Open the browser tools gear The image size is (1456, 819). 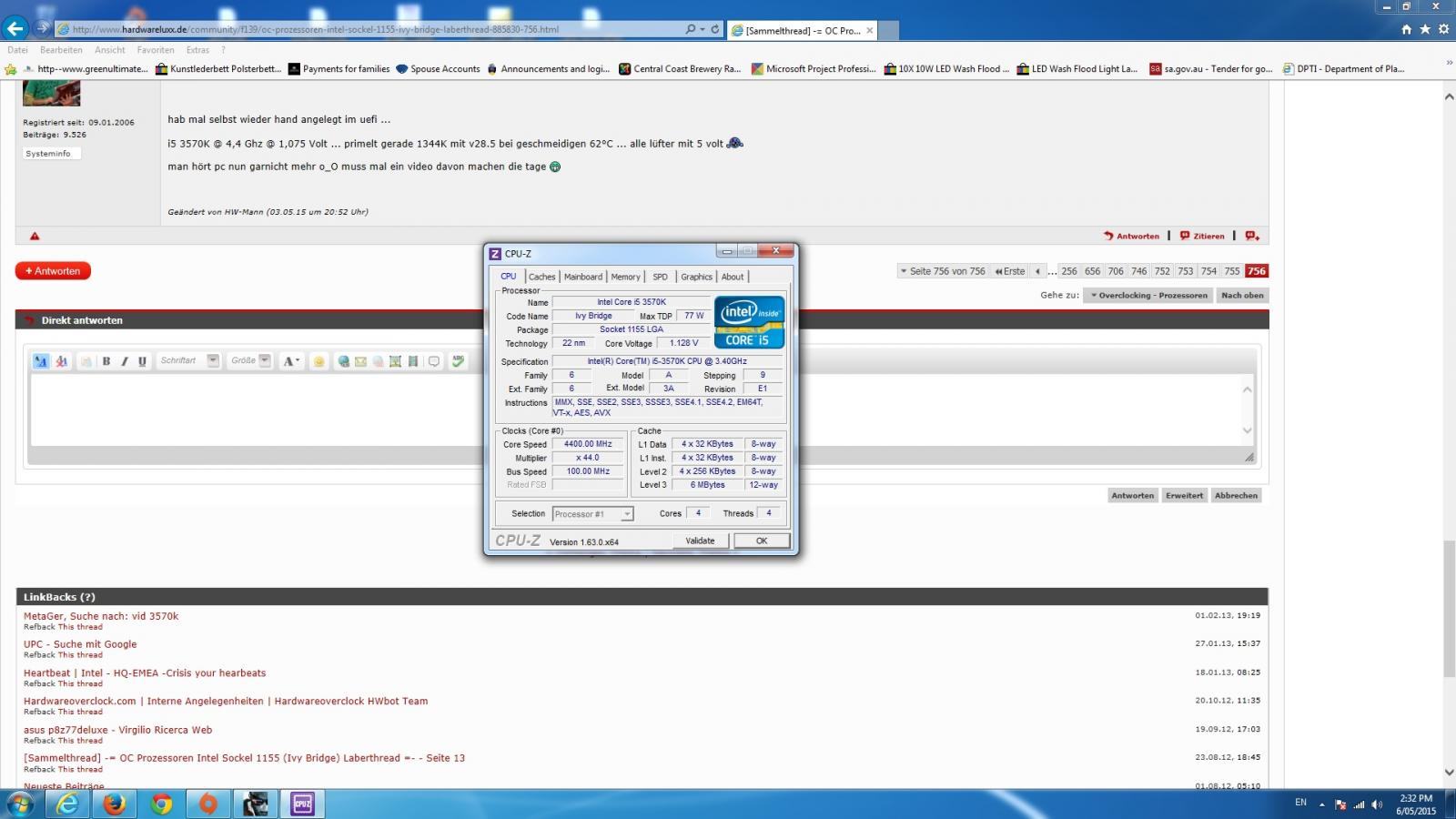1443,29
